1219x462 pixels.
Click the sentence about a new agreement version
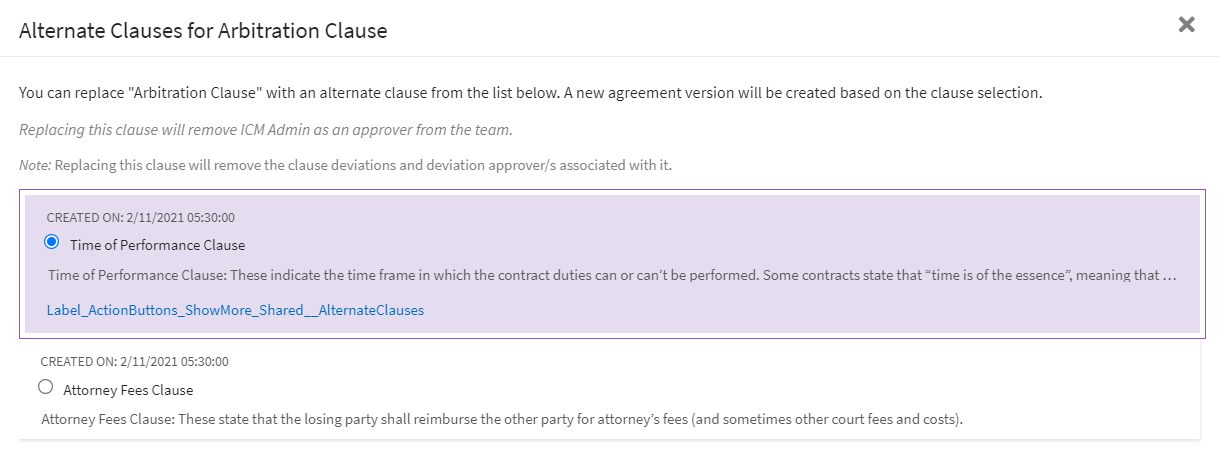click(798, 93)
